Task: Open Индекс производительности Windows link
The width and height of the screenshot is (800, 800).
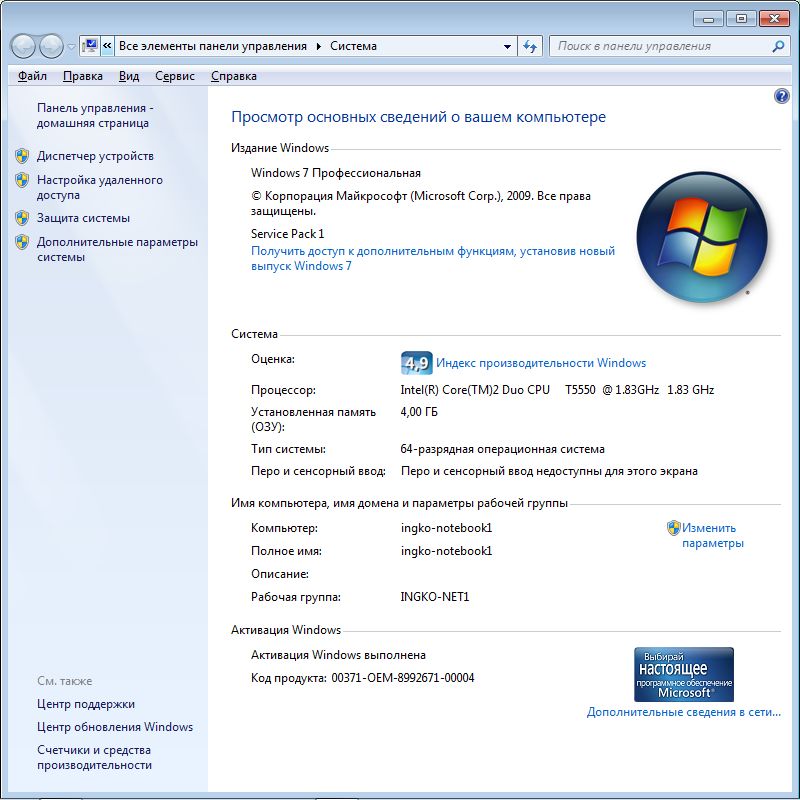Action: (x=541, y=363)
